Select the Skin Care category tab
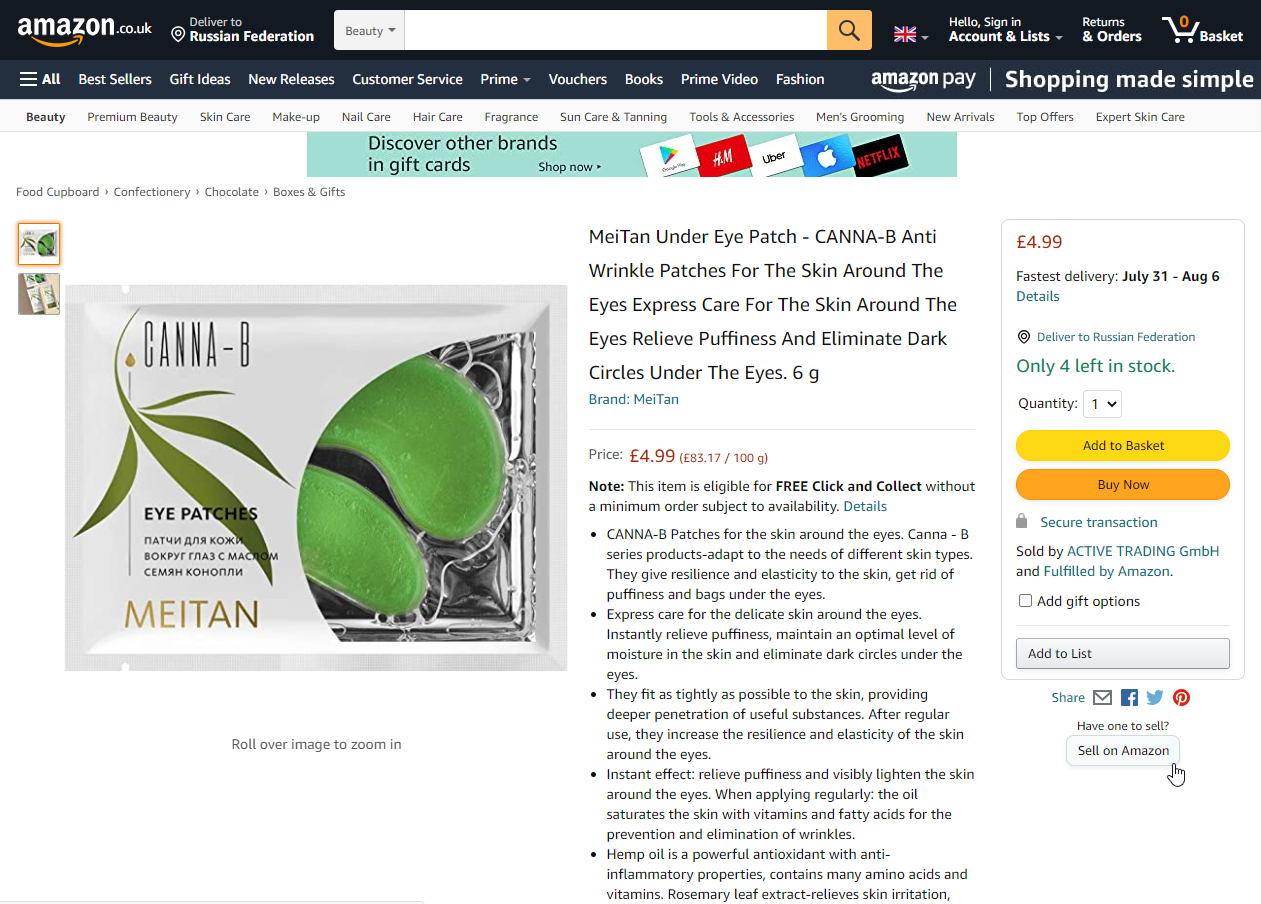 tap(225, 117)
